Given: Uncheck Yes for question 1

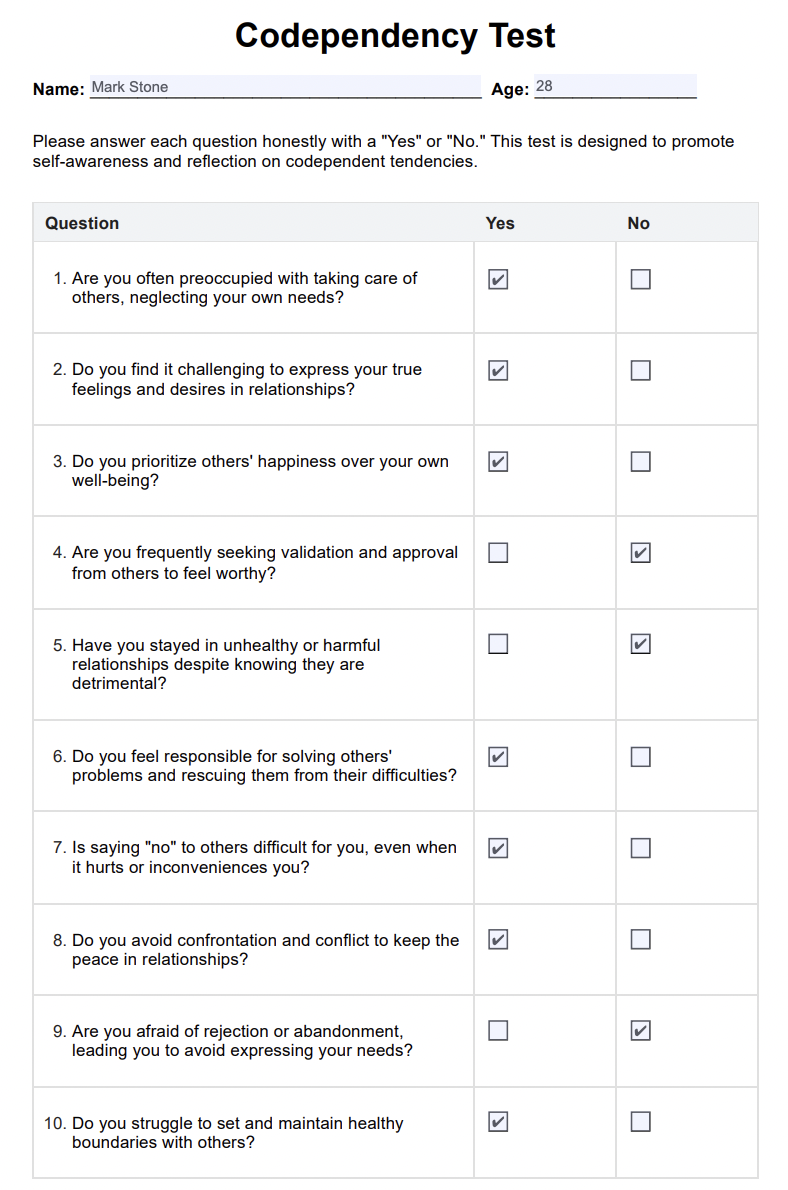Looking at the screenshot, I should pos(498,280).
